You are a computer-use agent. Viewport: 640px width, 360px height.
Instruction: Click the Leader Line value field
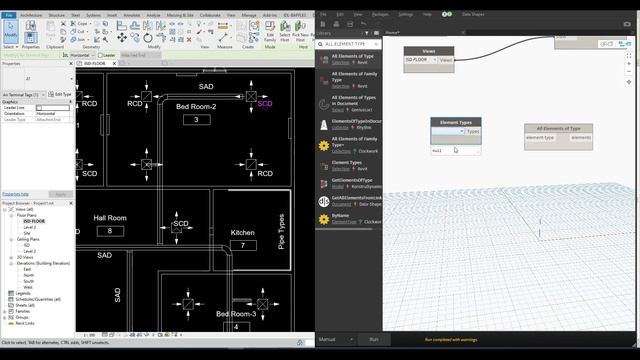[x=53, y=108]
